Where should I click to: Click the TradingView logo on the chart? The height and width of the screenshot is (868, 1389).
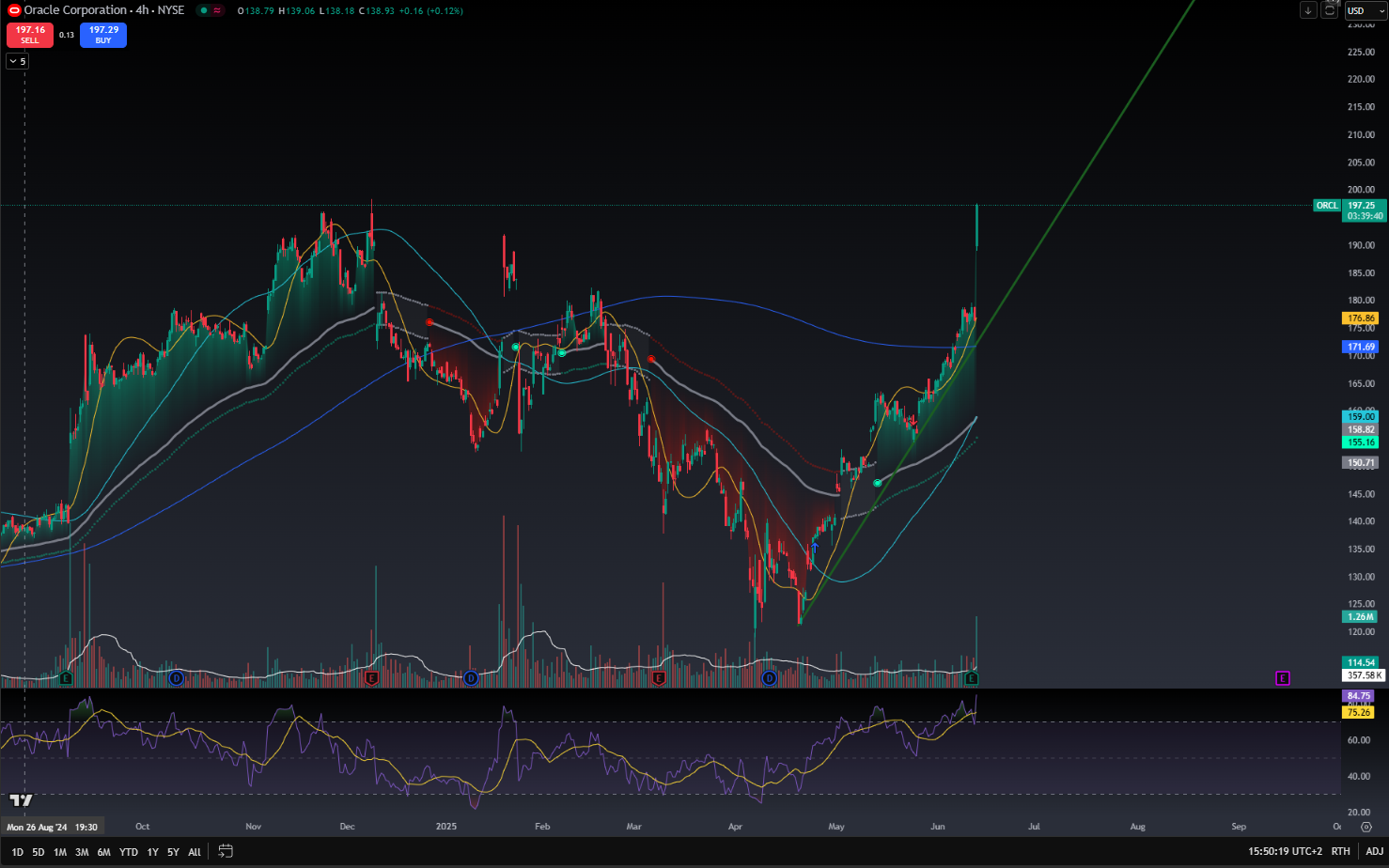point(21,800)
